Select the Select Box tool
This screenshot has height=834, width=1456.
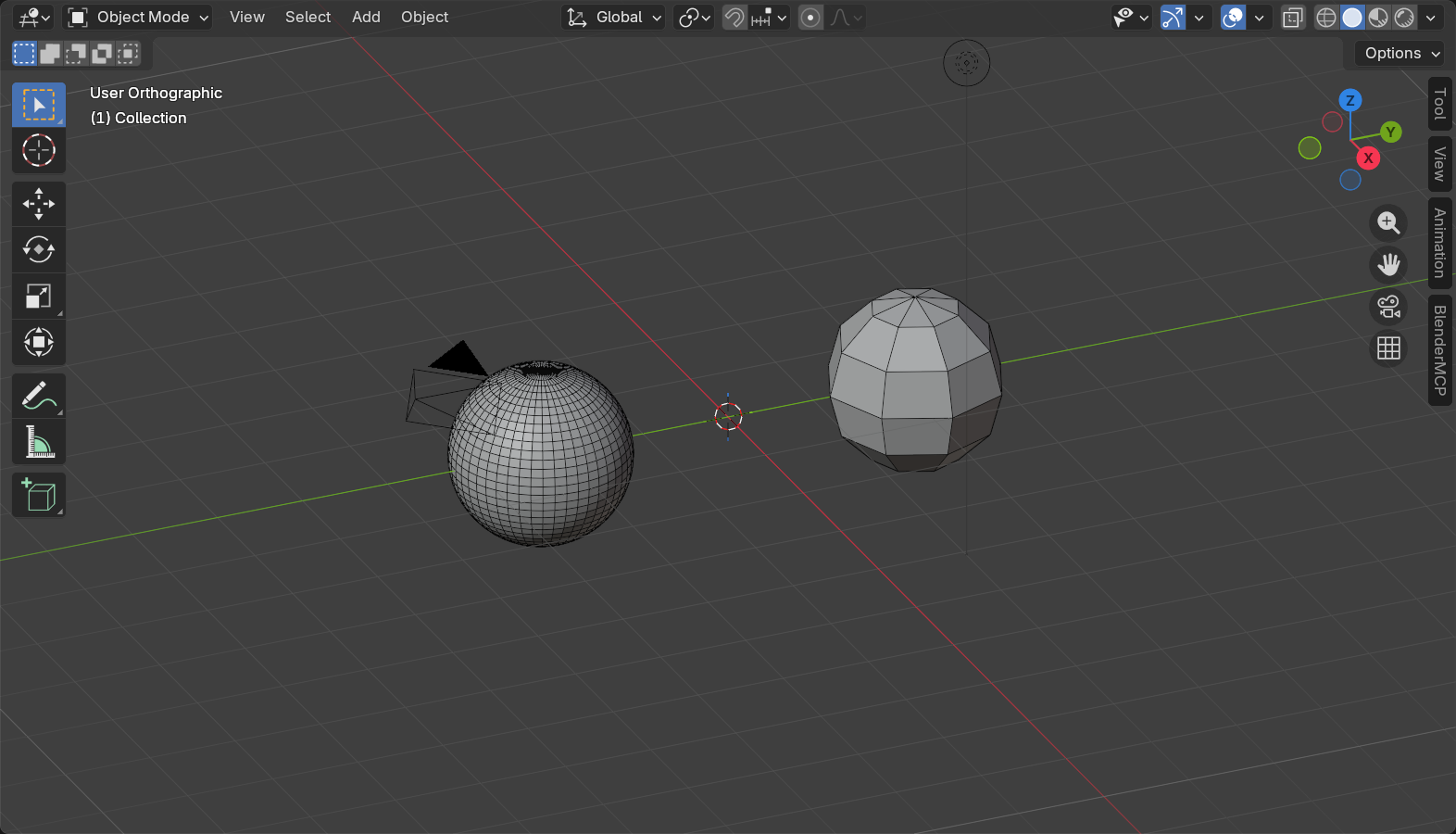tap(39, 105)
